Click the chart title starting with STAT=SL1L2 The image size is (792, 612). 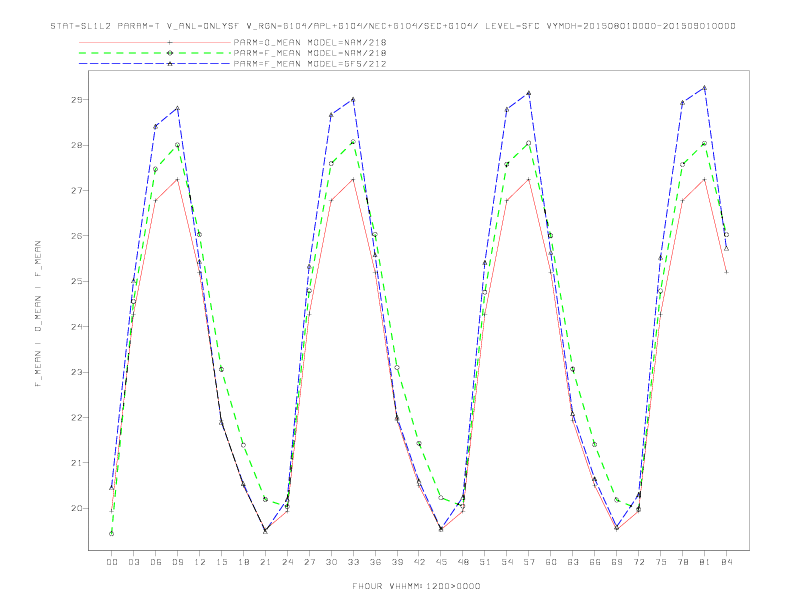(x=393, y=26)
